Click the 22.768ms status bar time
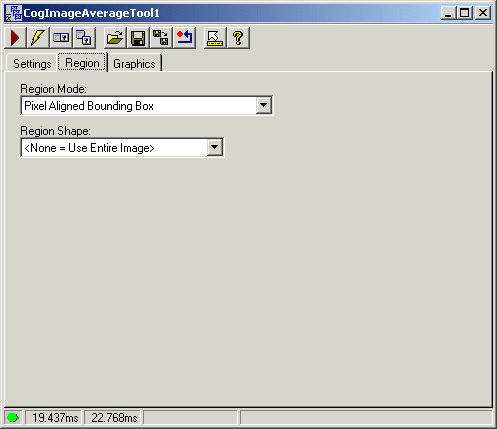 point(114,417)
